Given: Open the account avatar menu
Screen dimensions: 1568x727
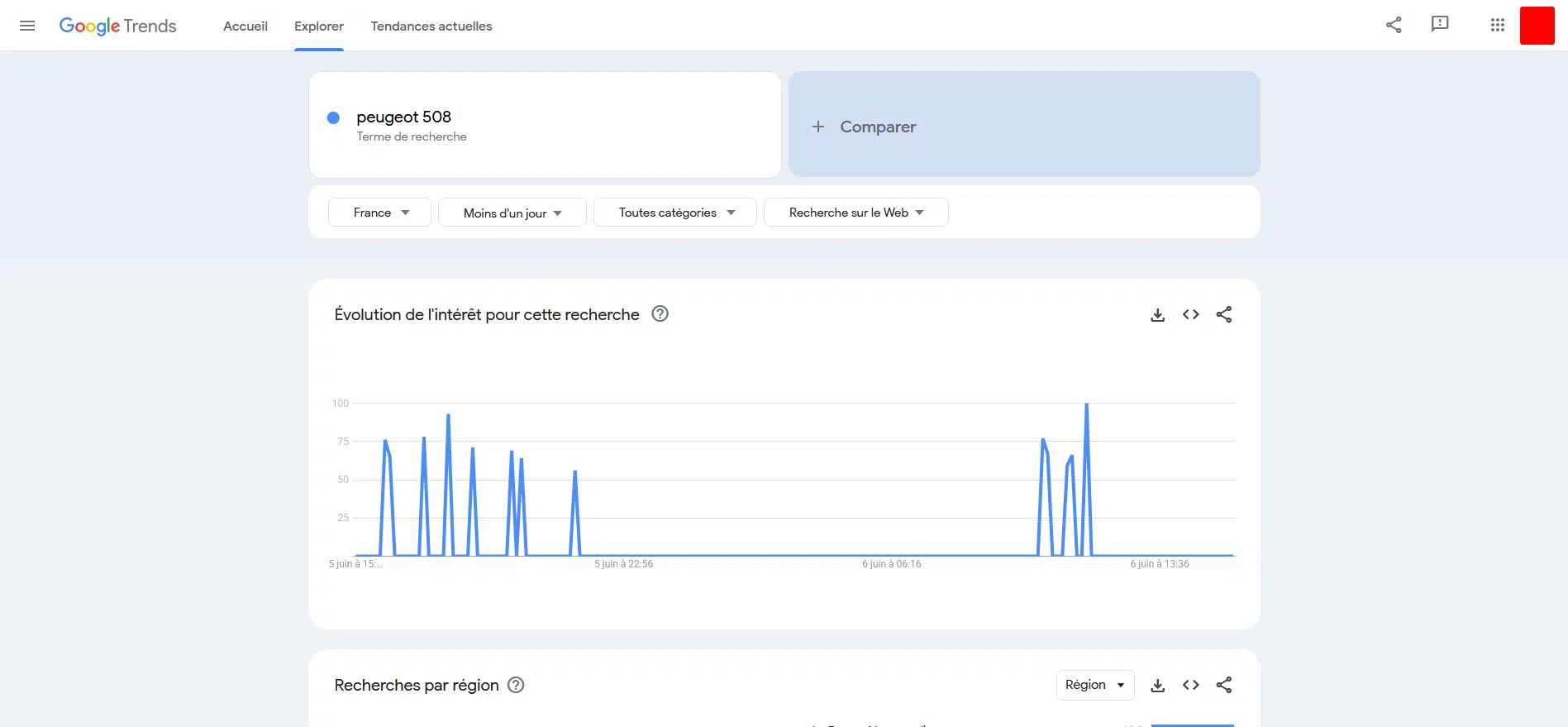Looking at the screenshot, I should (x=1537, y=25).
